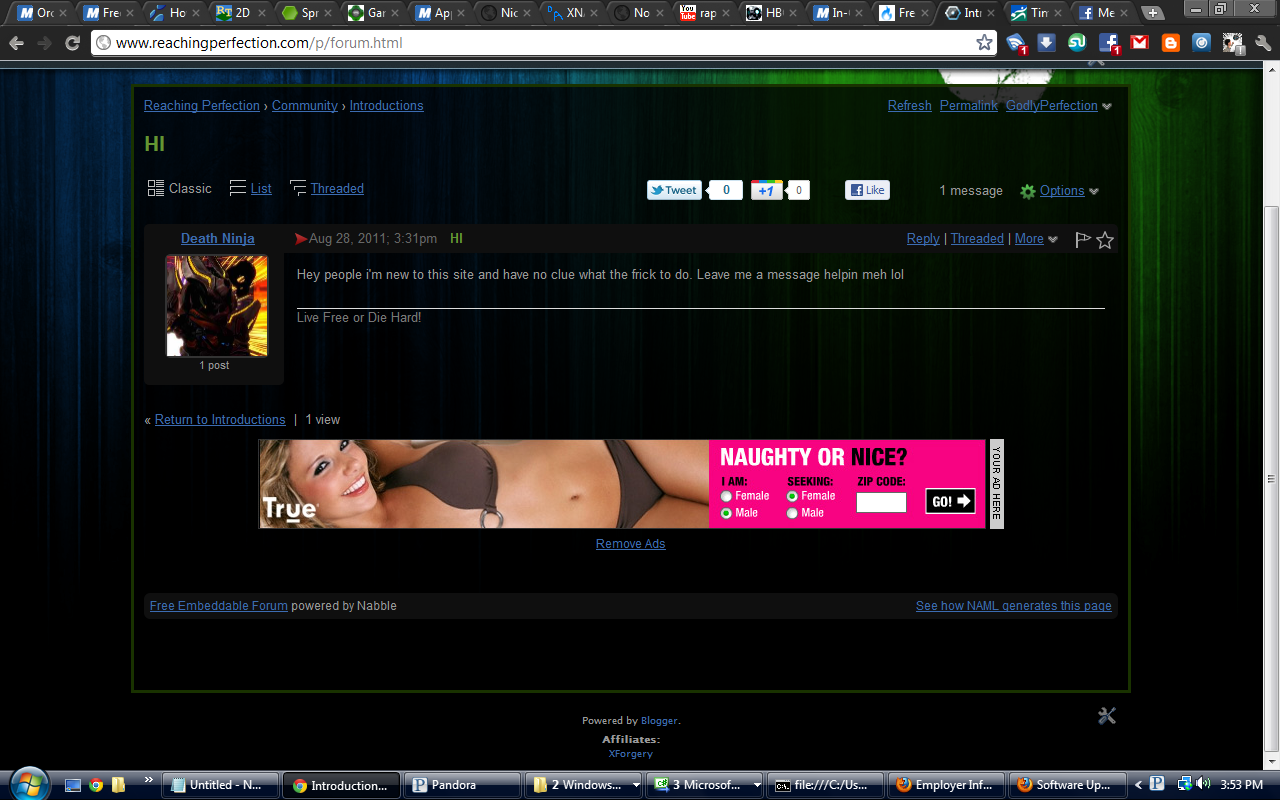Open the More dropdown on the post
This screenshot has width=1280, height=800.
1036,239
